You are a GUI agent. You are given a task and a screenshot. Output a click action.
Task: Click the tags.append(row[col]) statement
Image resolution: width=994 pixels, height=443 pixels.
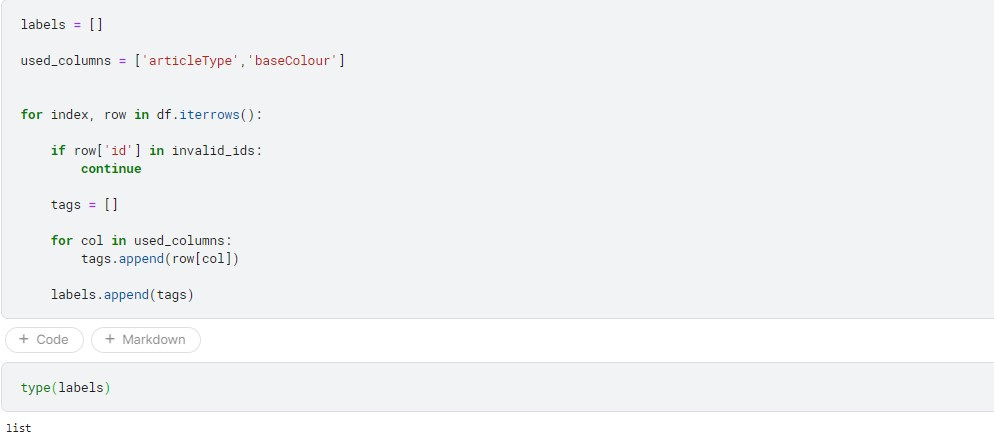pyautogui.click(x=160, y=259)
